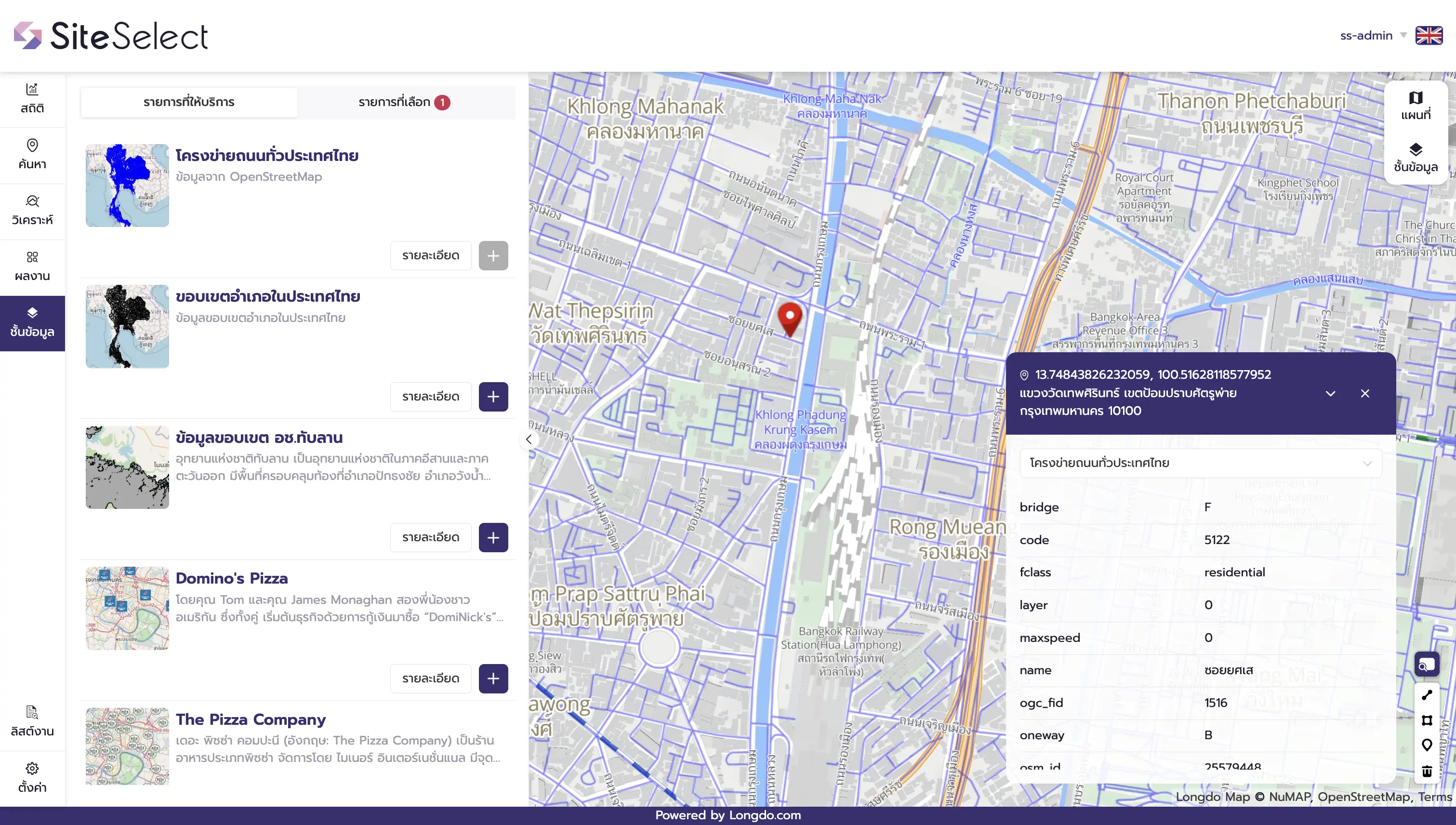1456x825 pixels.
Task: Select the draw line tool
Action: (x=1427, y=695)
